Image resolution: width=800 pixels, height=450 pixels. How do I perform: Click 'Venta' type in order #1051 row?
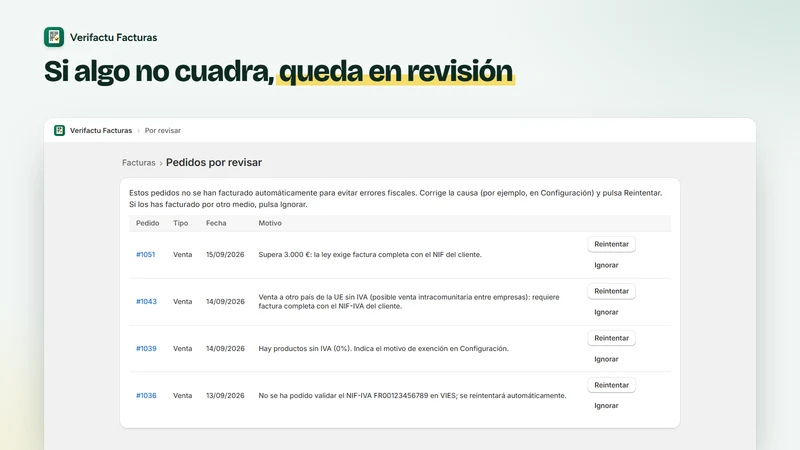point(183,255)
